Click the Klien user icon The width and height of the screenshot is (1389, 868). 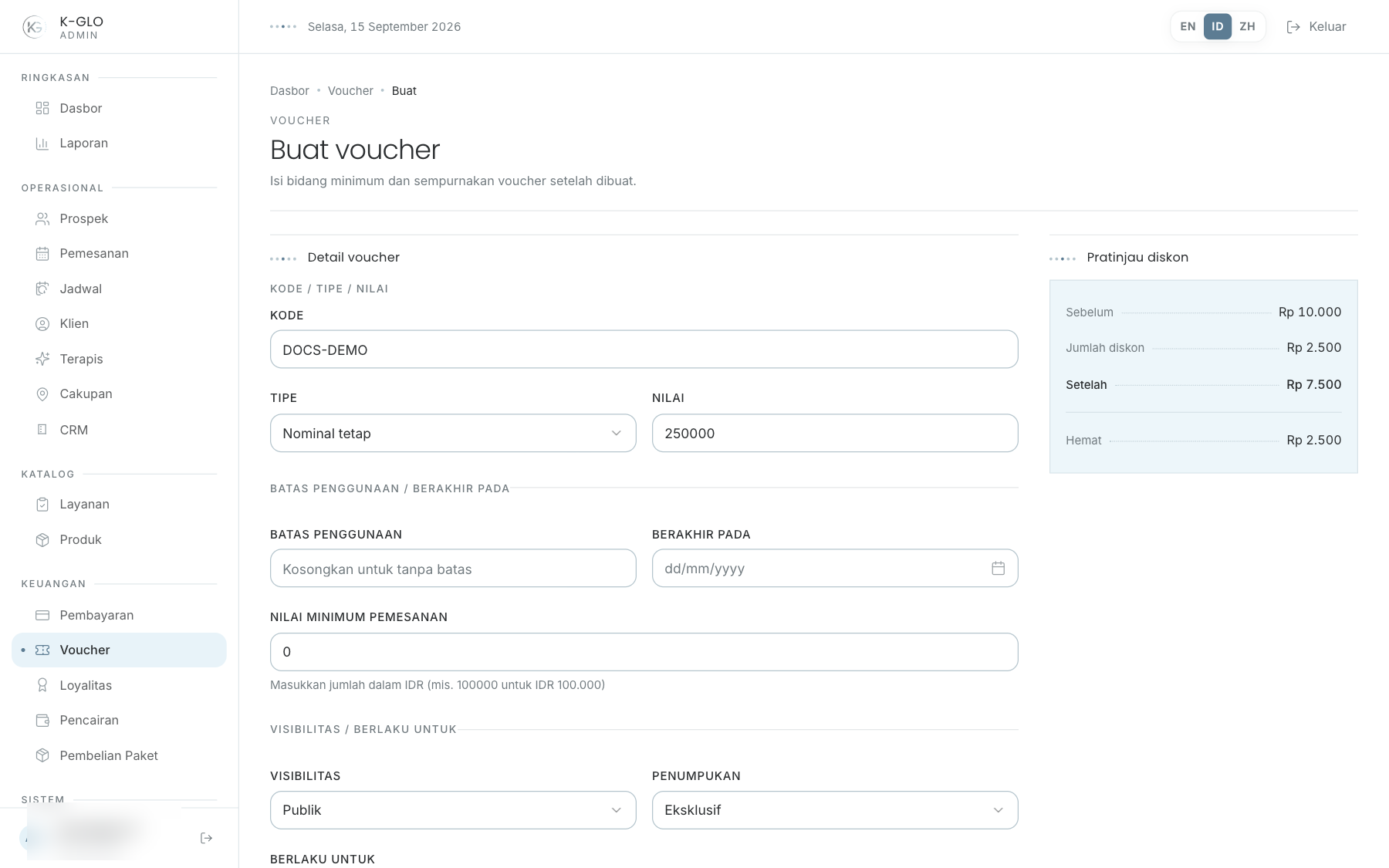point(42,324)
